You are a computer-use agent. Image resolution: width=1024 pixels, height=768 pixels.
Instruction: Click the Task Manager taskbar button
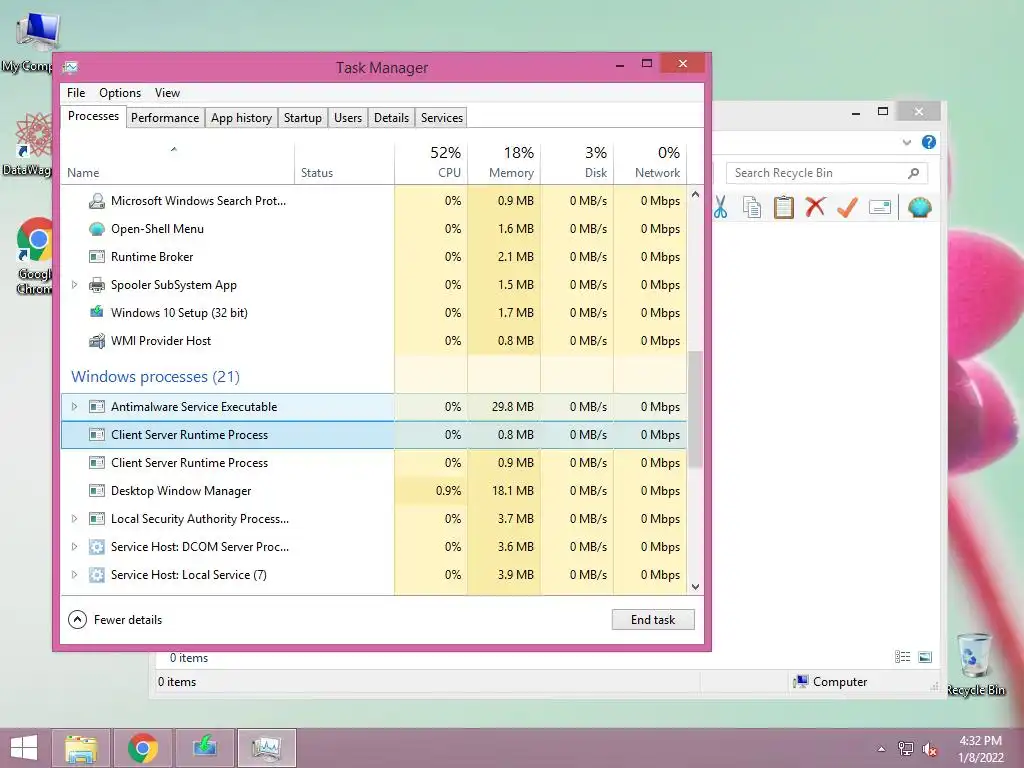click(266, 748)
